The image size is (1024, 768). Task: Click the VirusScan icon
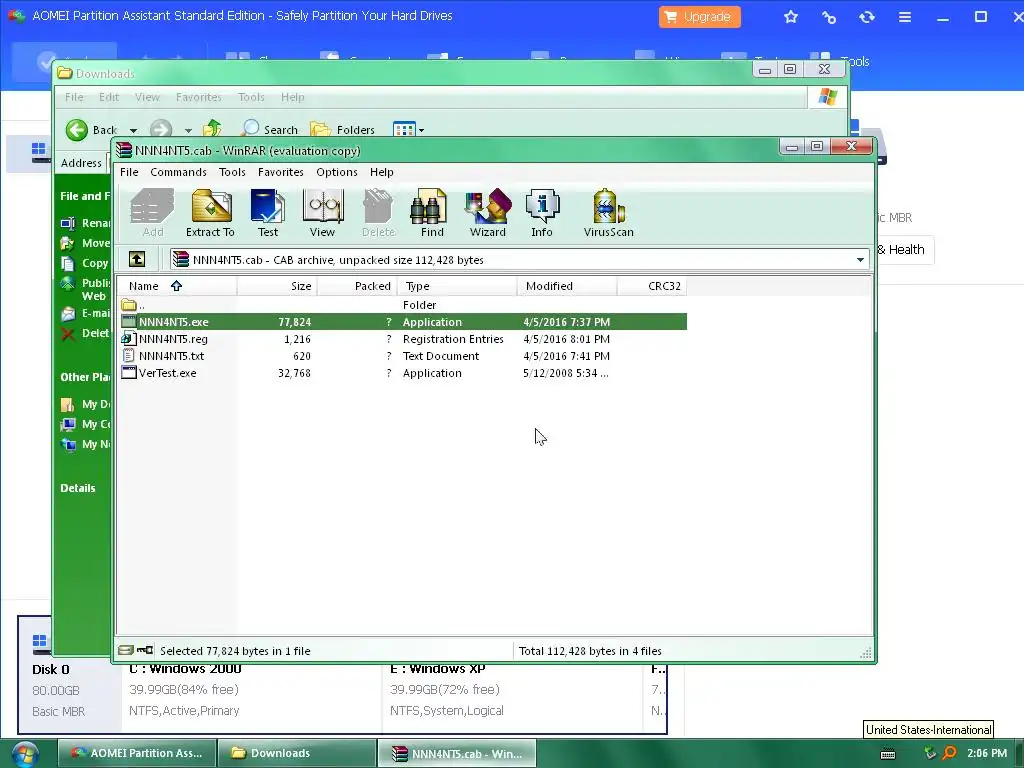[x=609, y=213]
